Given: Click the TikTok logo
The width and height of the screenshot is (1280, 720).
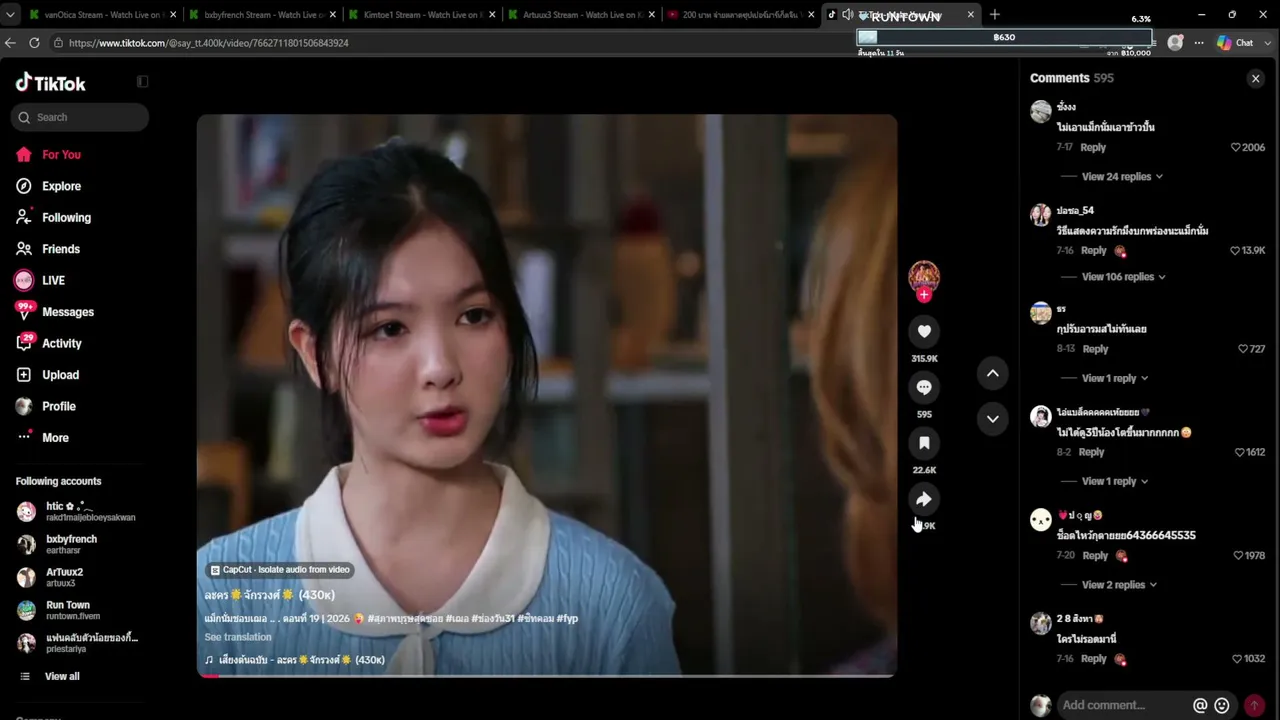Looking at the screenshot, I should tap(50, 83).
